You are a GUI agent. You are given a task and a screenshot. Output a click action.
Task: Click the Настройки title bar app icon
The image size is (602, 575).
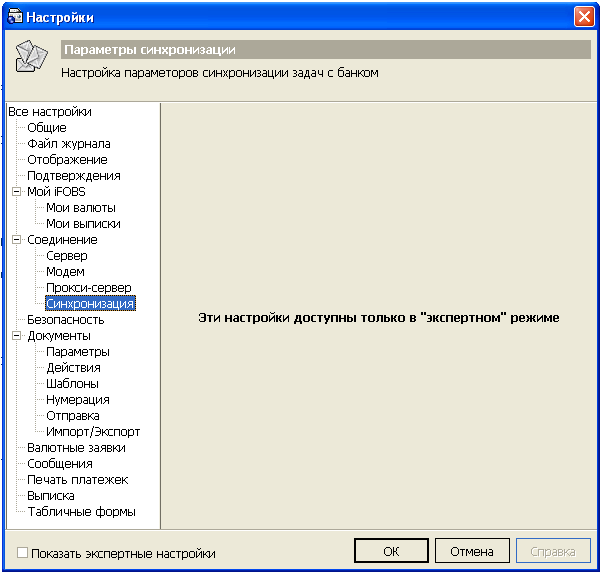pos(15,17)
